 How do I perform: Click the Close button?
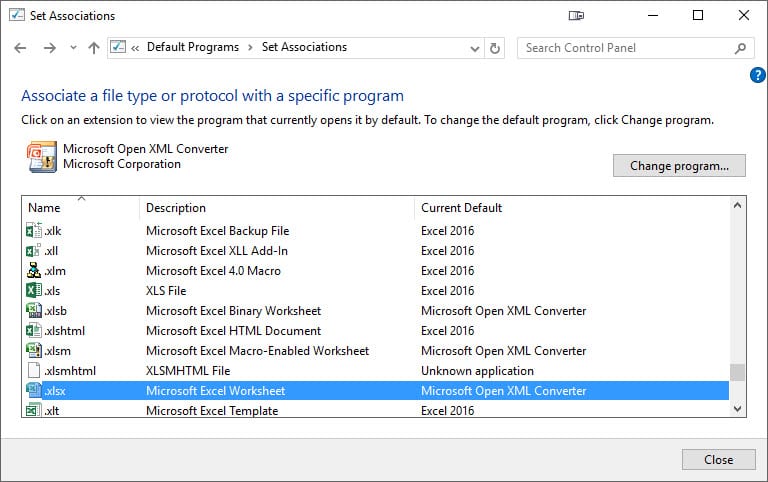pyautogui.click(x=719, y=459)
